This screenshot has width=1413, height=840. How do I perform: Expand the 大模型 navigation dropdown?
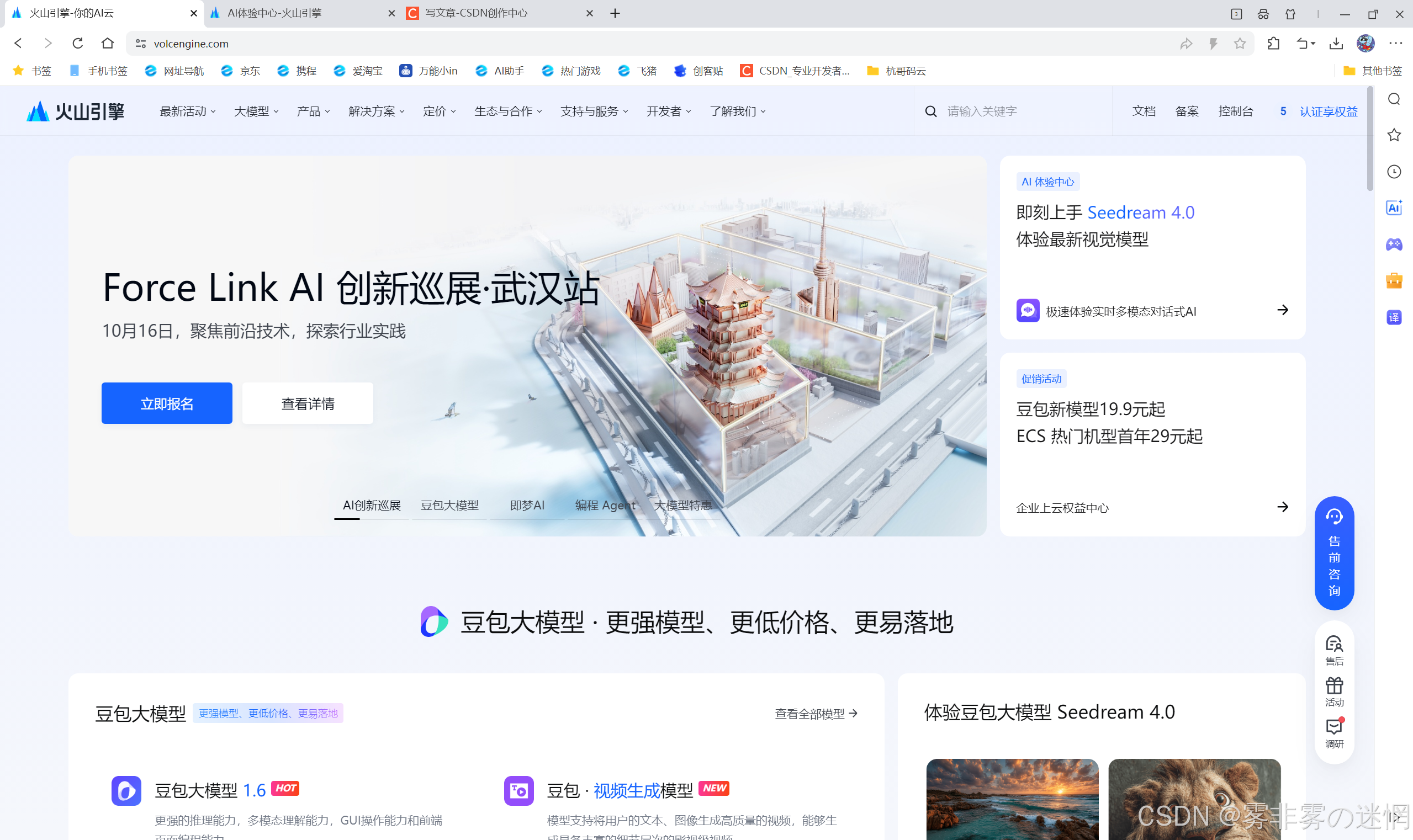pyautogui.click(x=256, y=111)
